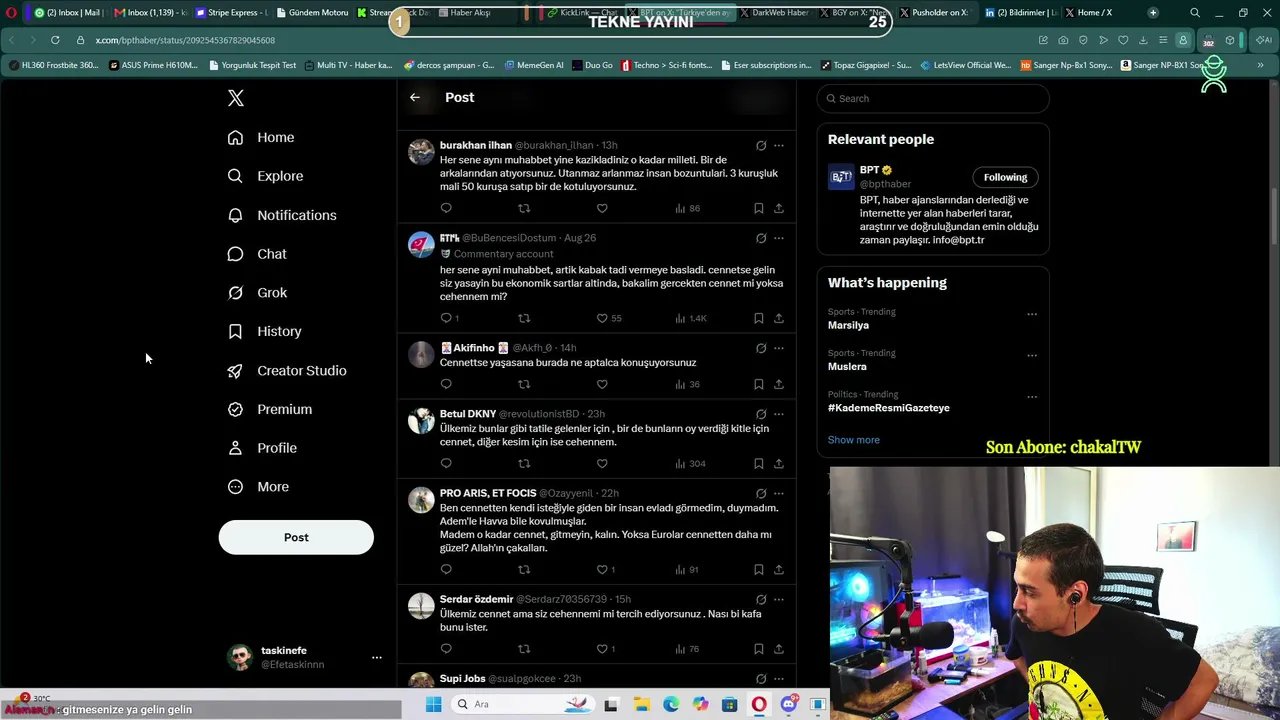The height and width of the screenshot is (720, 1280).
Task: Reload the page with browser refresh icon
Action: pos(55,40)
